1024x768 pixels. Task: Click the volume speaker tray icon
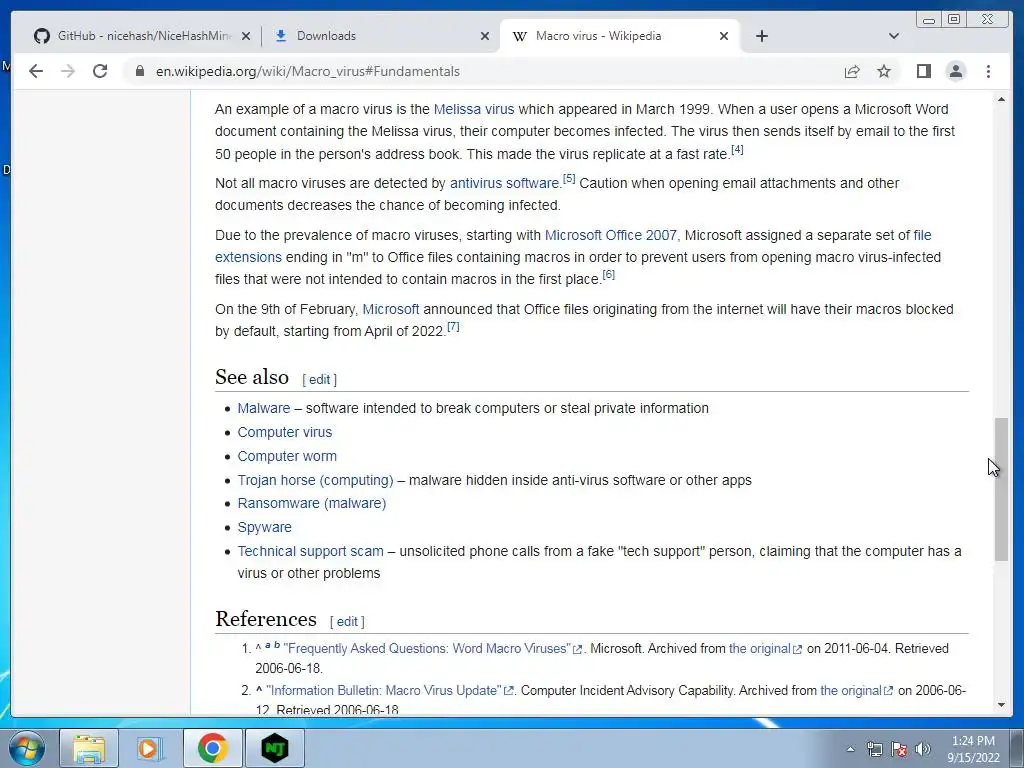pos(923,749)
